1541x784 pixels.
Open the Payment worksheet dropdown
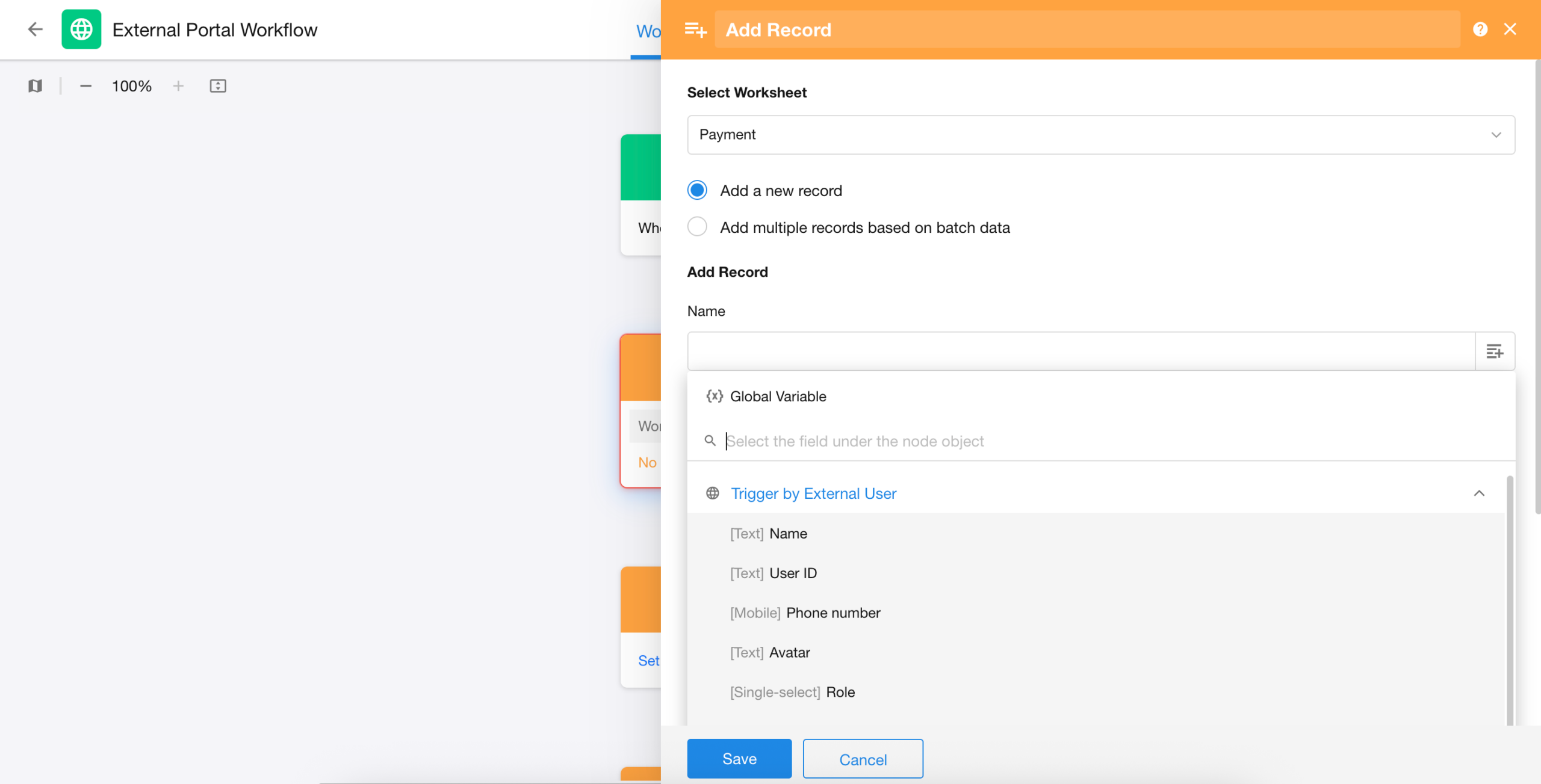click(x=1100, y=135)
